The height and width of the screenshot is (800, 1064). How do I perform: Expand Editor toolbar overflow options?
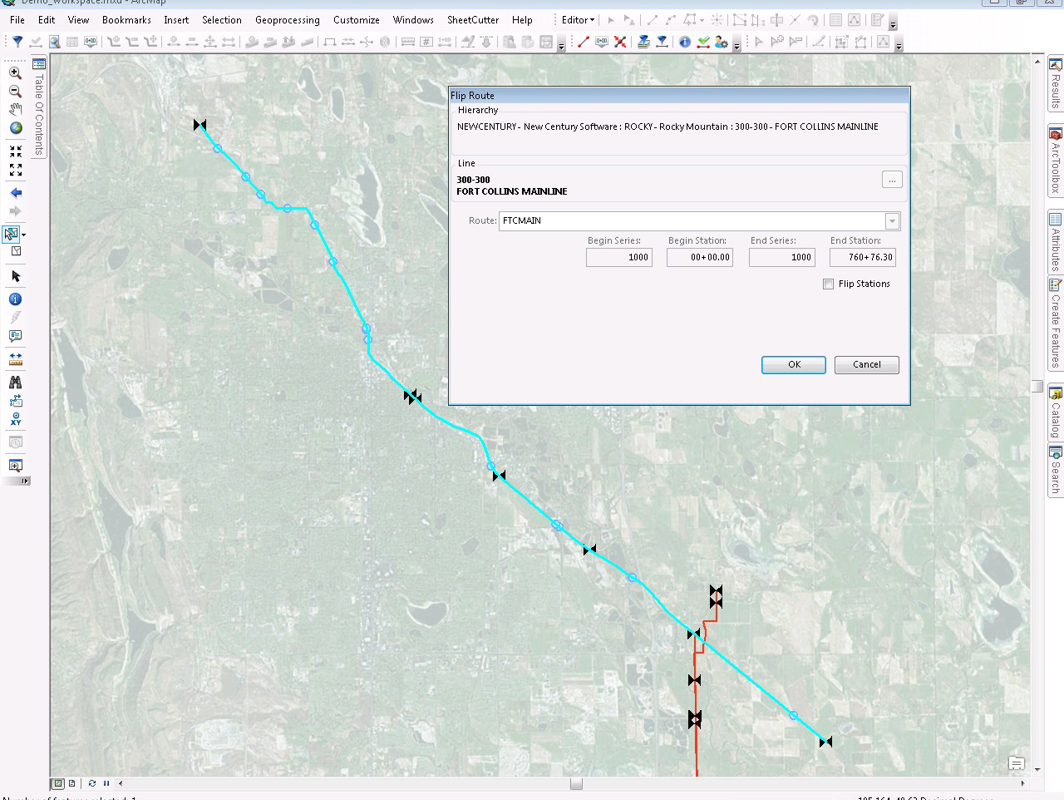pos(893,24)
